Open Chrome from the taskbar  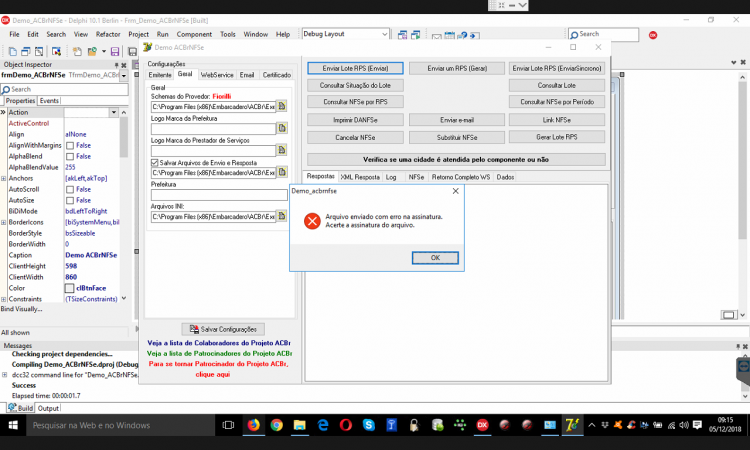click(x=276, y=425)
